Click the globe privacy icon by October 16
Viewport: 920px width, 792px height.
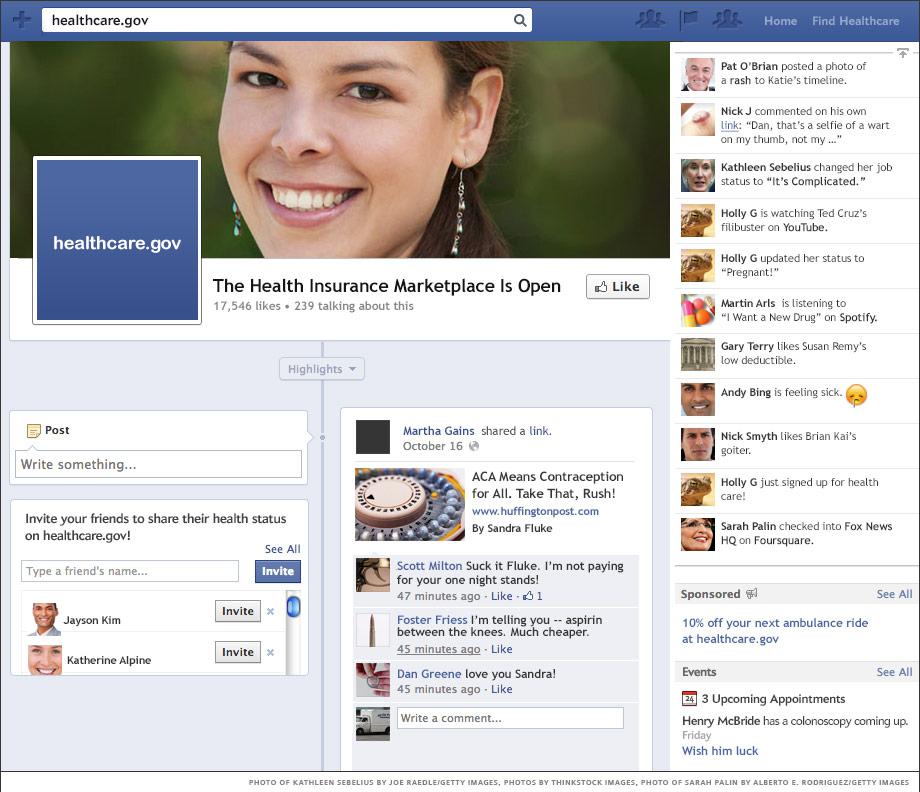click(474, 446)
